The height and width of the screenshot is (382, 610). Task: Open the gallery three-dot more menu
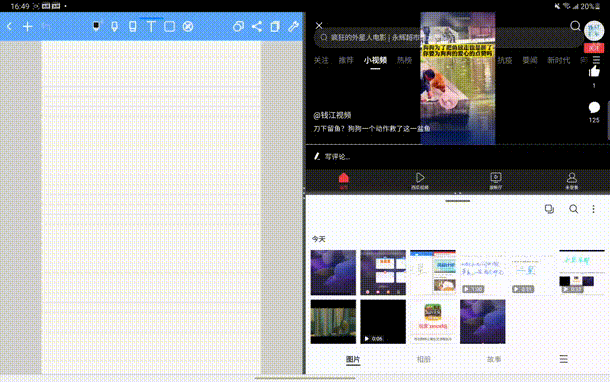coord(593,209)
